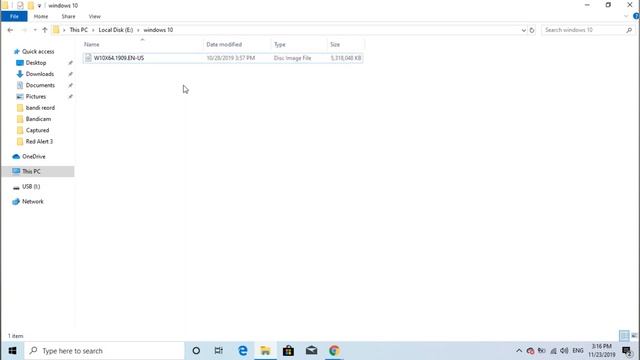Open the Mail app from taskbar

311,351
